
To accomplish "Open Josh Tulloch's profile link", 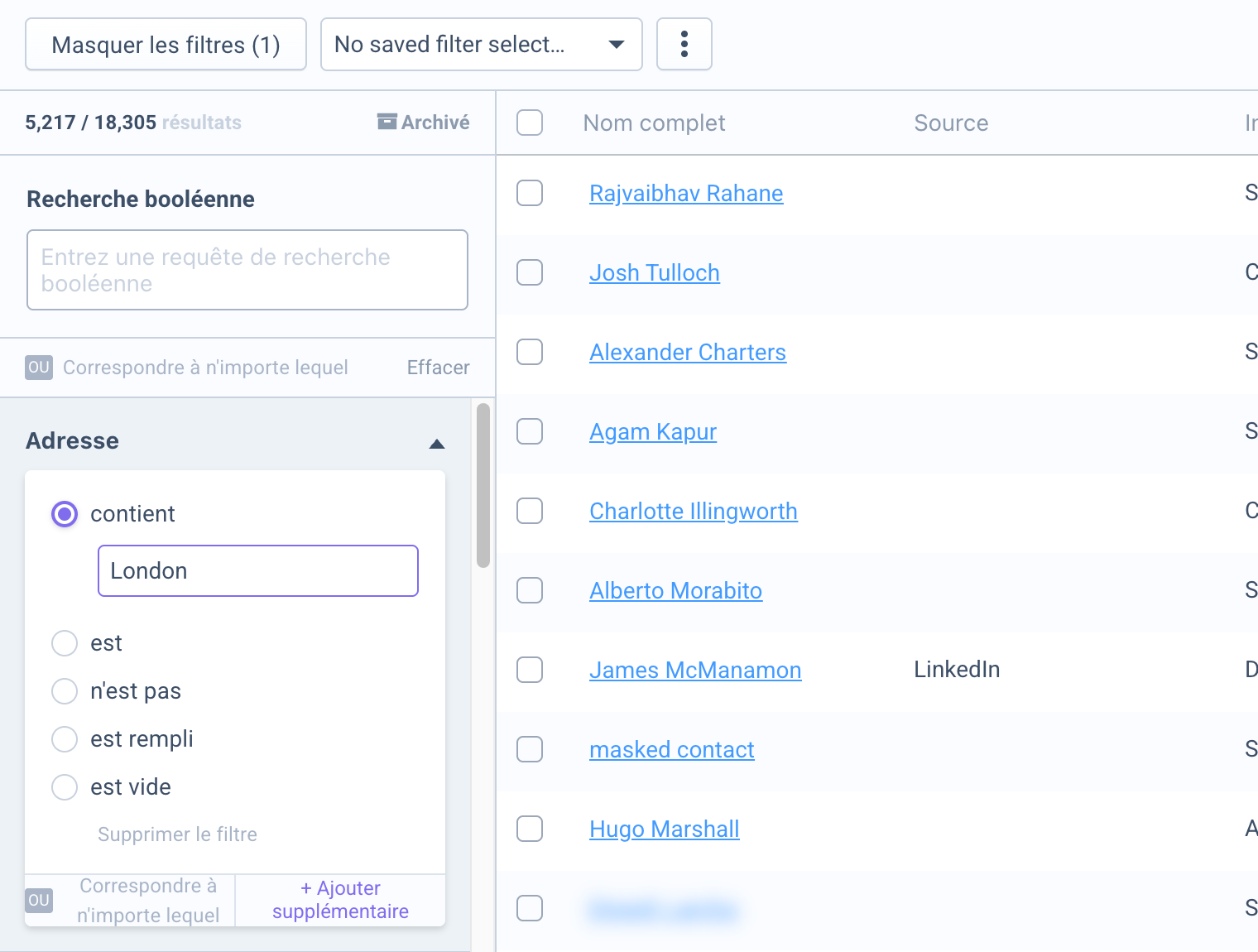I will pyautogui.click(x=654, y=272).
